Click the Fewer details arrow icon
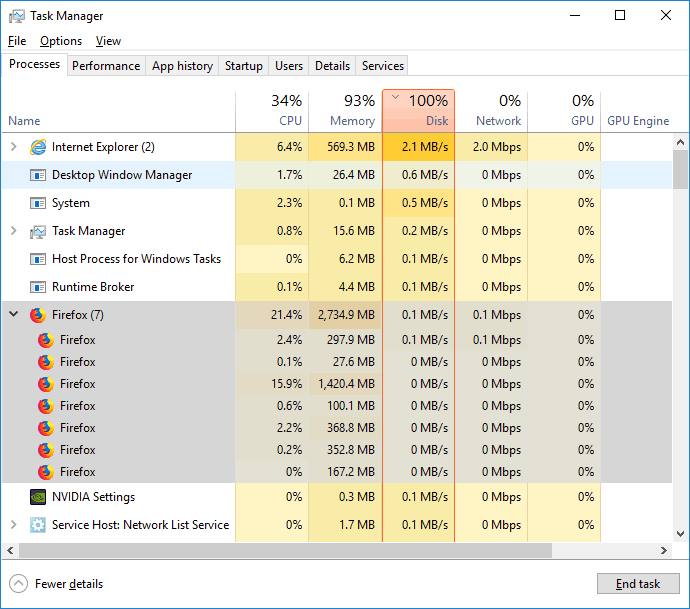Screen dimensions: 690x609 (x=18, y=584)
